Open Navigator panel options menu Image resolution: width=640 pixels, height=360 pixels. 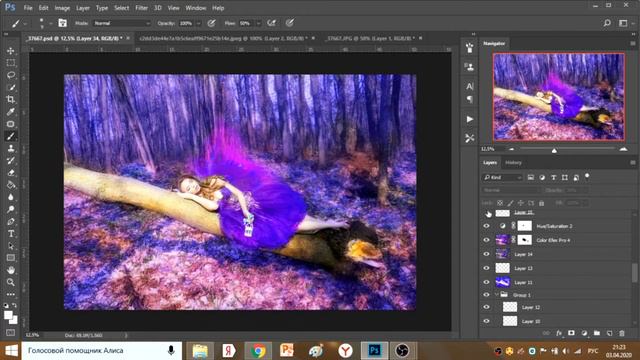pos(633,43)
